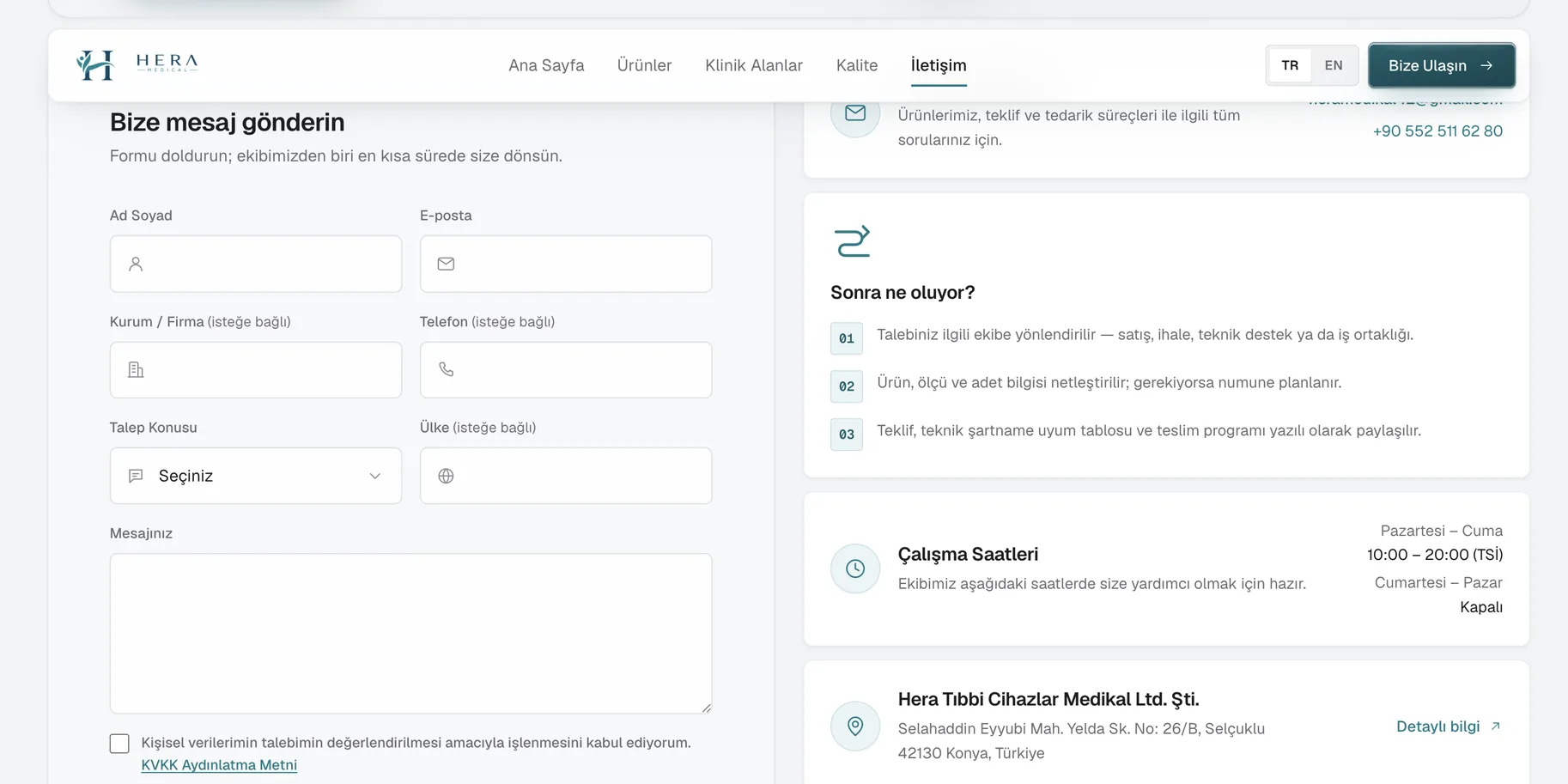Click the map pin location icon
The image size is (1568, 784).
[855, 726]
